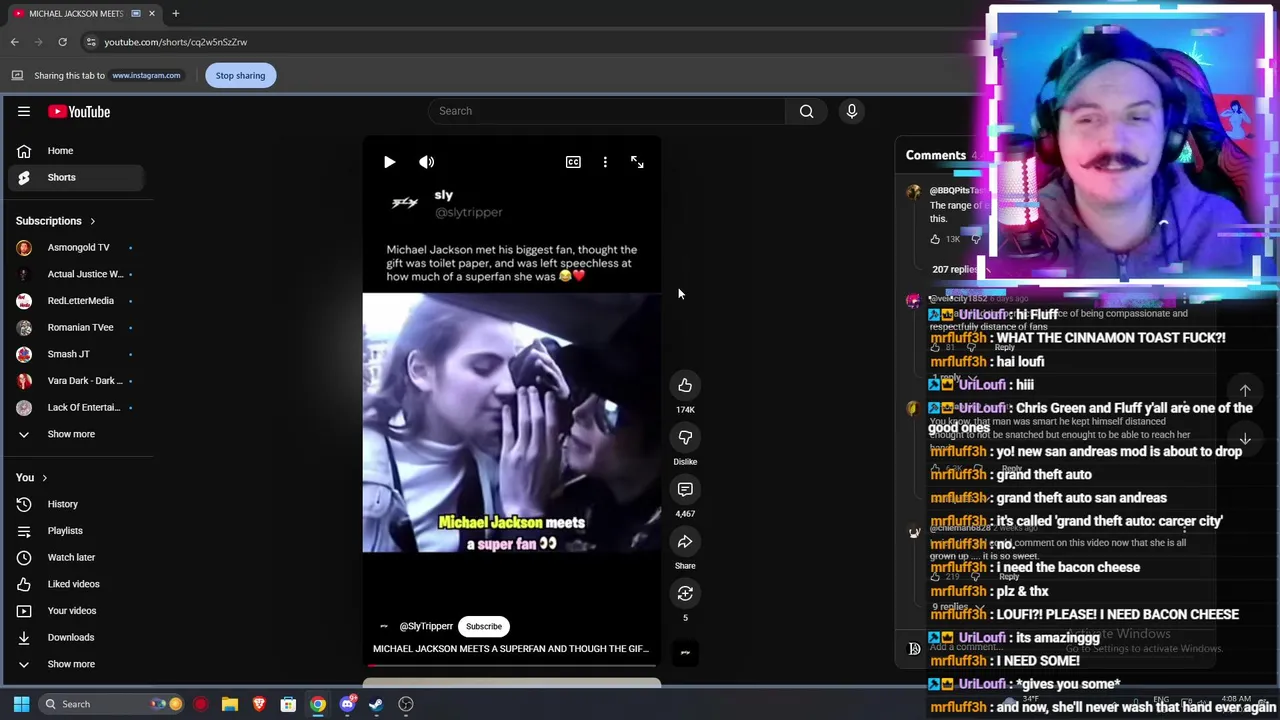Image resolution: width=1280 pixels, height=720 pixels.
Task: Close the Michael Jackson tab
Action: click(x=152, y=13)
